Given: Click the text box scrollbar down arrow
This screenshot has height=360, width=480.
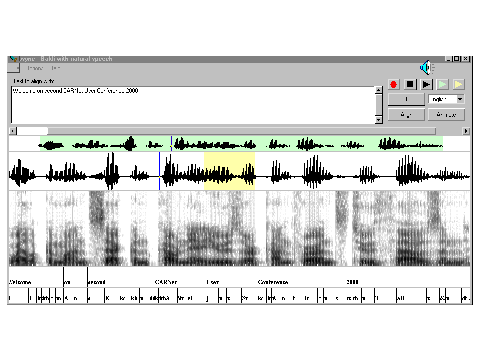Looking at the screenshot, I should tap(378, 120).
